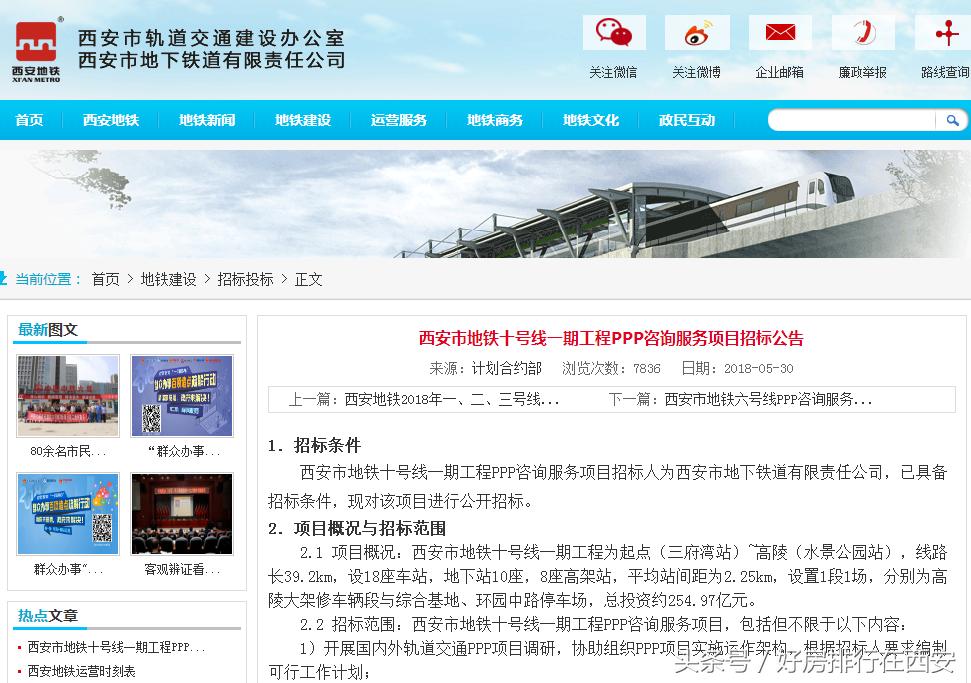Click the search magnifier button

951,120
